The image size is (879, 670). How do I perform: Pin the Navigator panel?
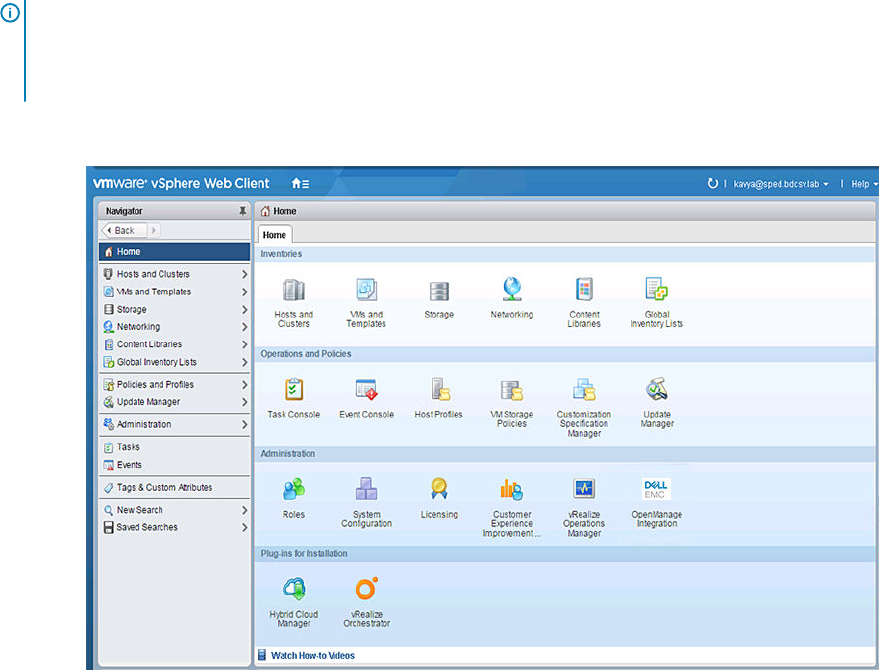click(x=243, y=211)
